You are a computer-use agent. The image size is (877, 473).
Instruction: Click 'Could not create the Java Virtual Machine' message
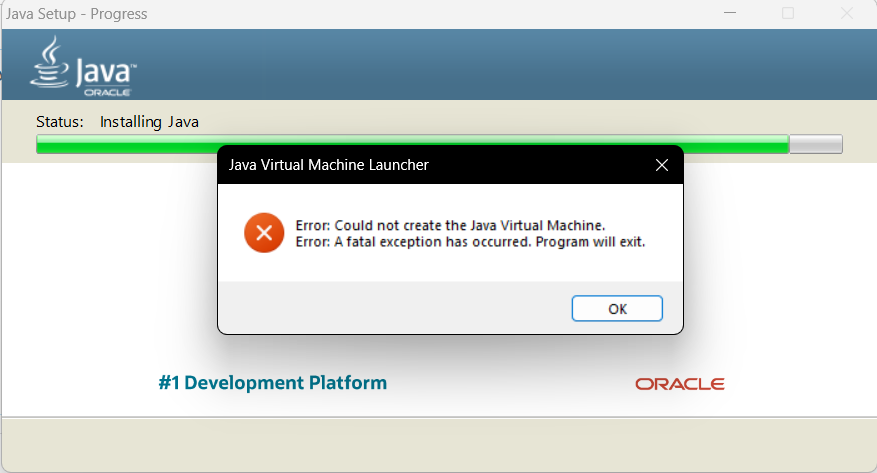coord(450,225)
